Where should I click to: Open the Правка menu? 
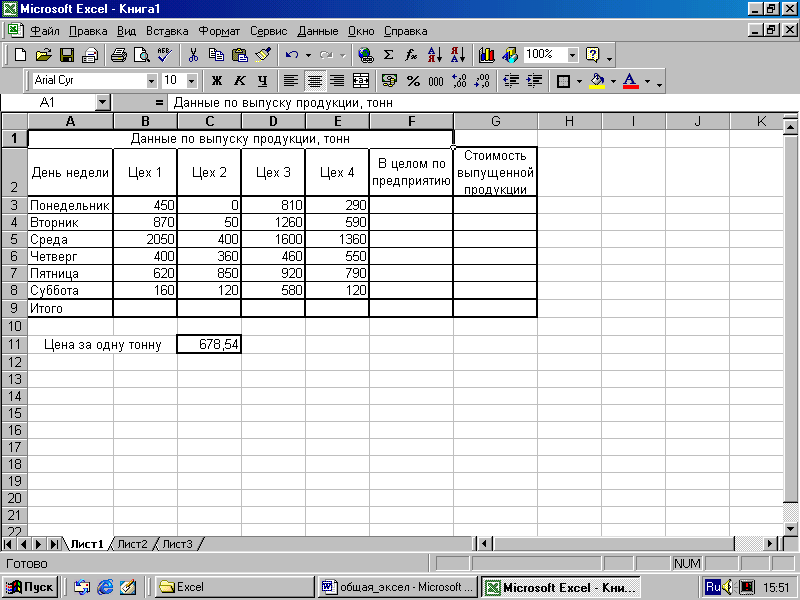click(x=88, y=31)
